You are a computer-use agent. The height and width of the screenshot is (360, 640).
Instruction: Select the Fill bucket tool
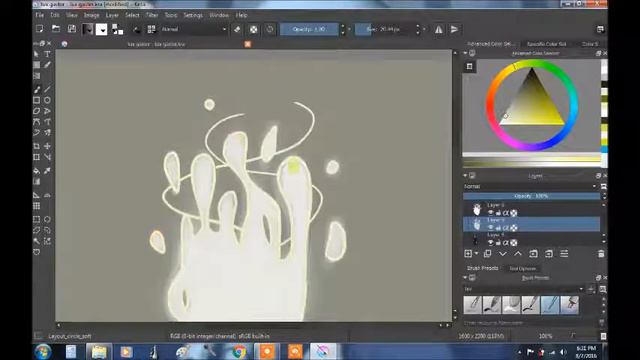click(x=37, y=171)
